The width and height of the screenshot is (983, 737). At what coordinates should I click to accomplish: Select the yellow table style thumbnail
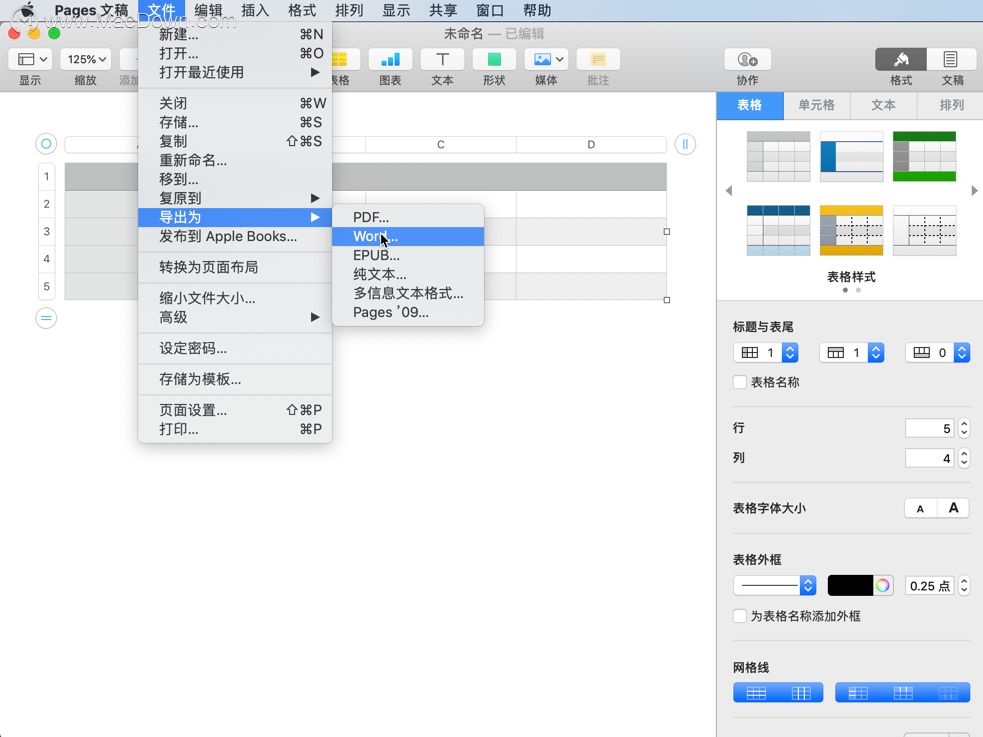point(851,230)
